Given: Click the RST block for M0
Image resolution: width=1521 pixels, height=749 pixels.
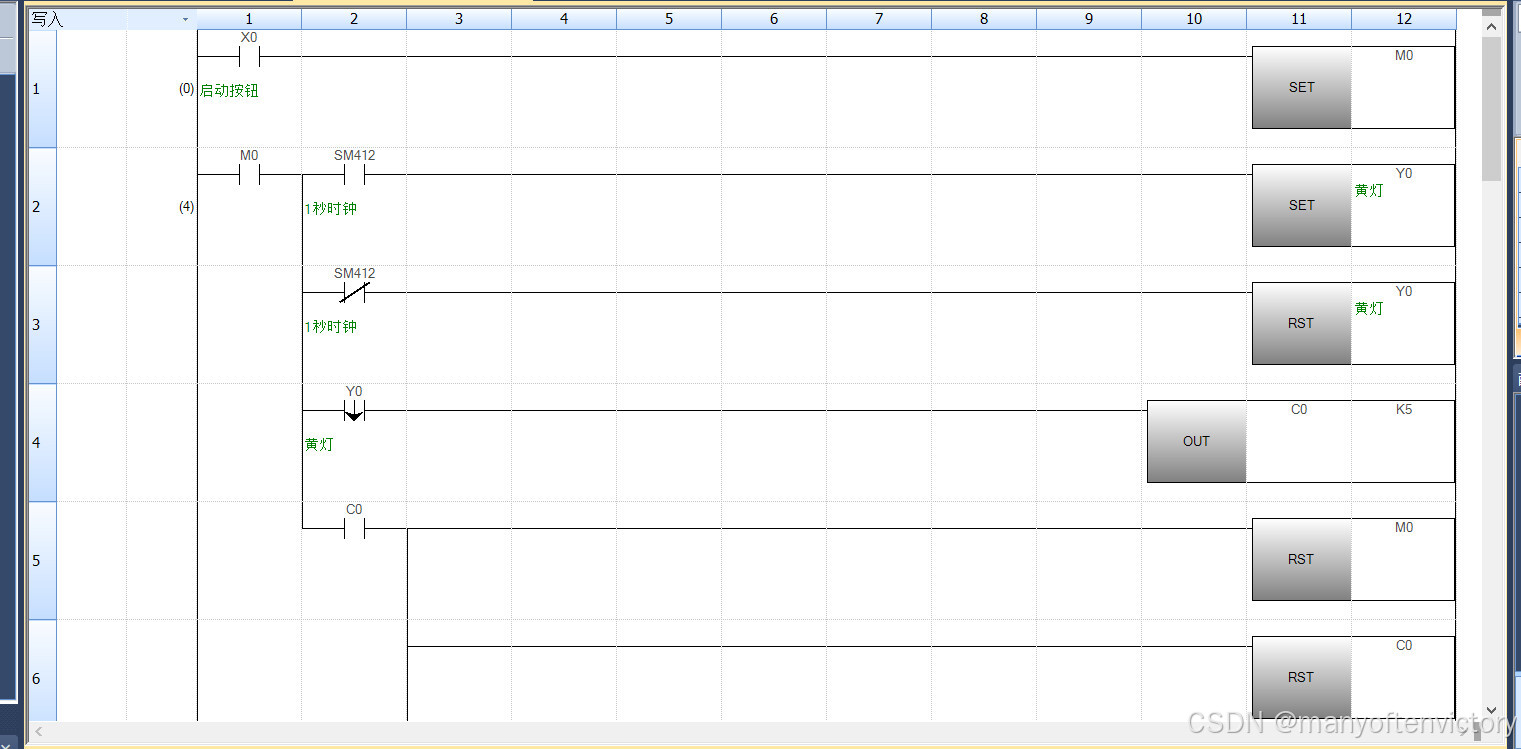Looking at the screenshot, I should (x=1301, y=560).
